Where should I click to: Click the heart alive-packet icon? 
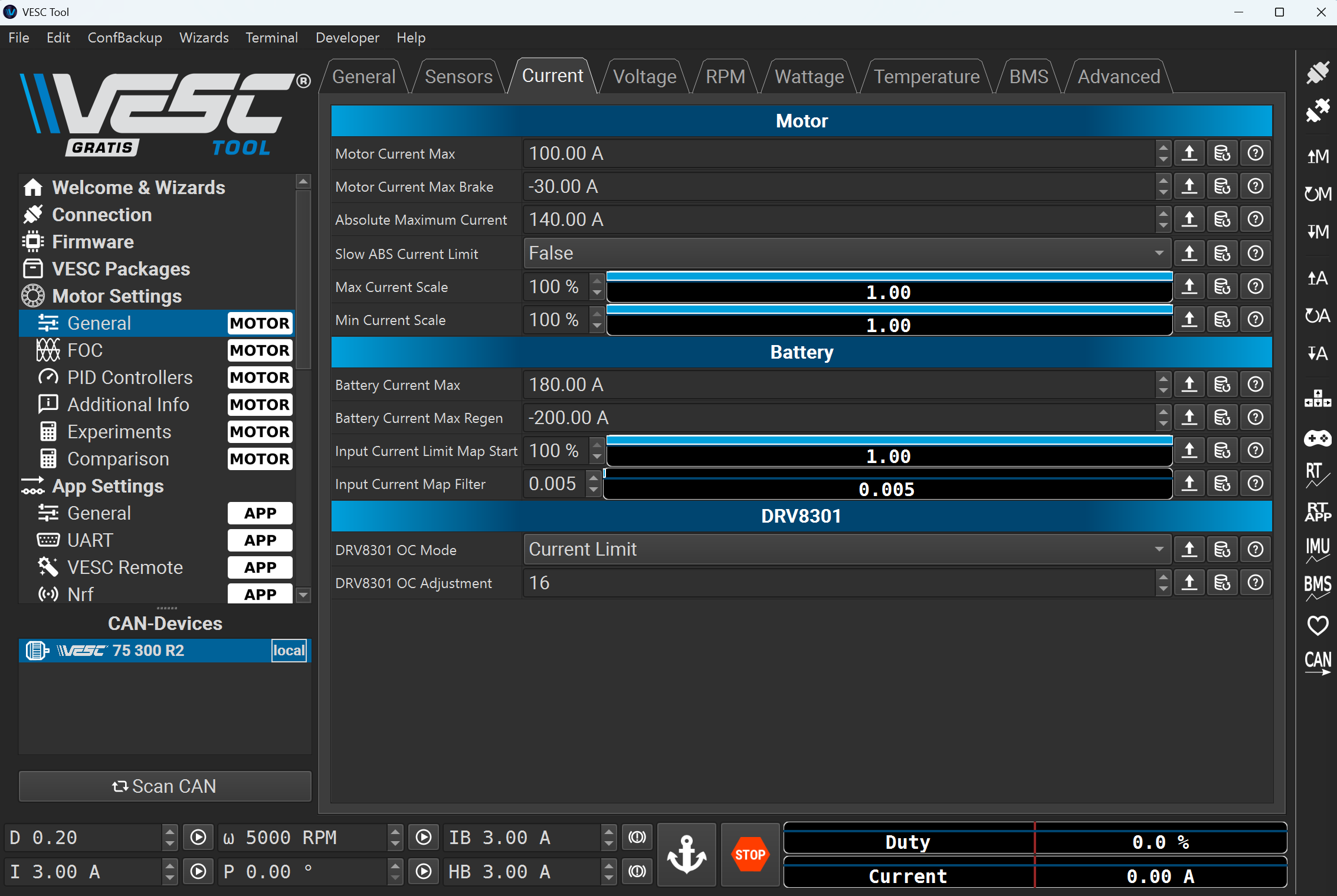click(1317, 625)
